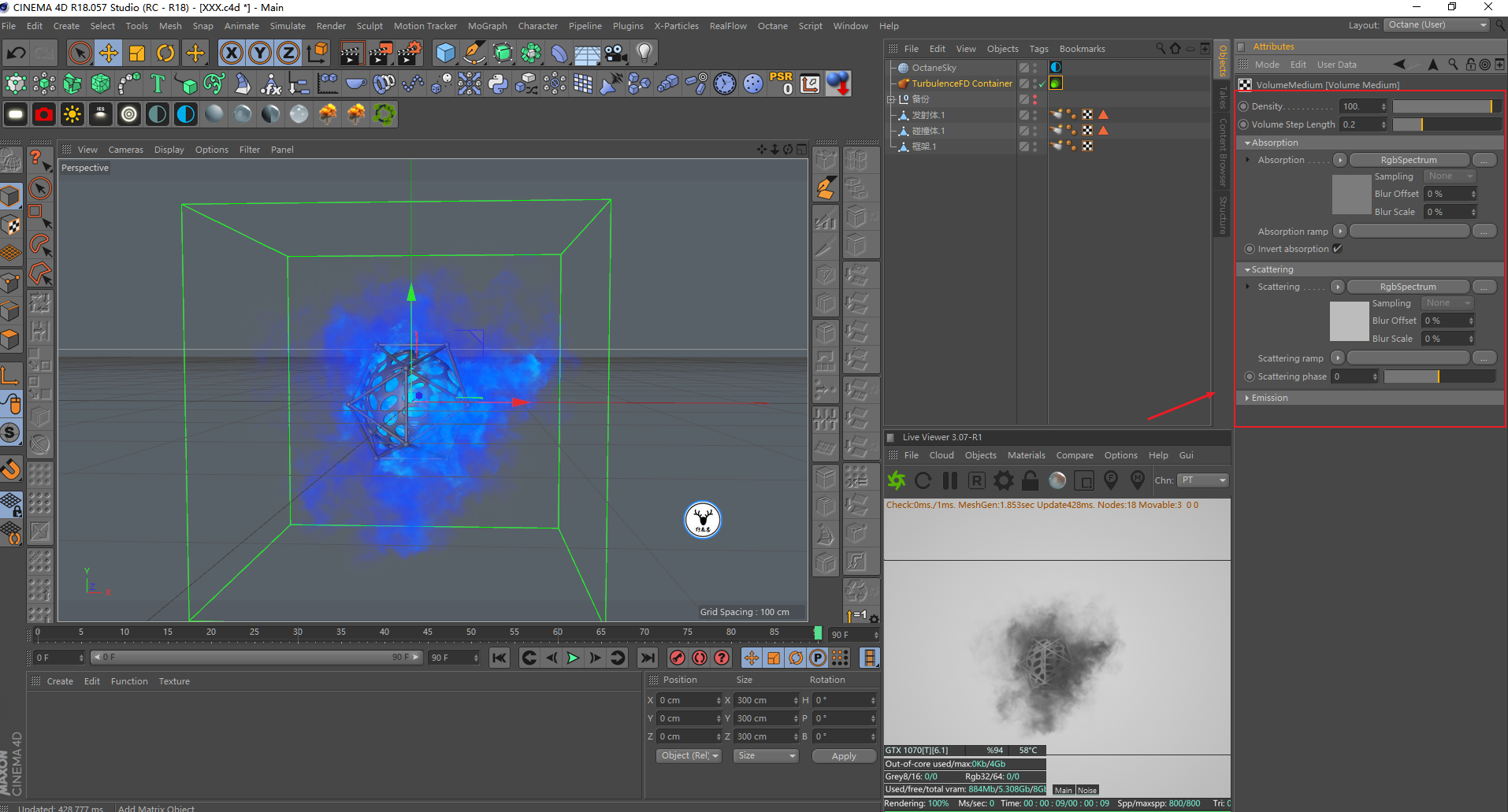Toggle Density animation circle
1508x812 pixels.
1244,106
